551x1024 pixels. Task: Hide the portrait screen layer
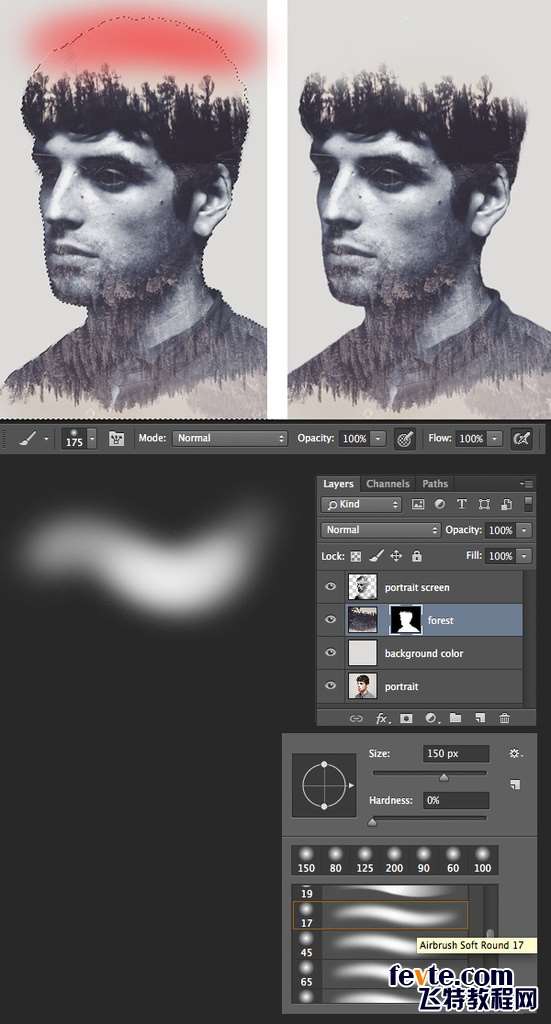[330, 586]
